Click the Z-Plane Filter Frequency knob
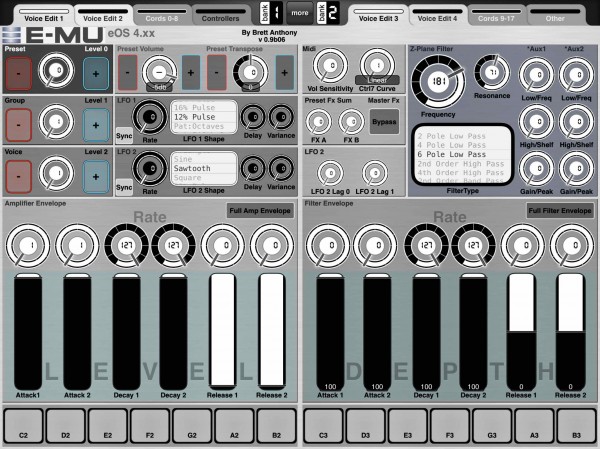The width and height of the screenshot is (600, 449). (x=438, y=82)
